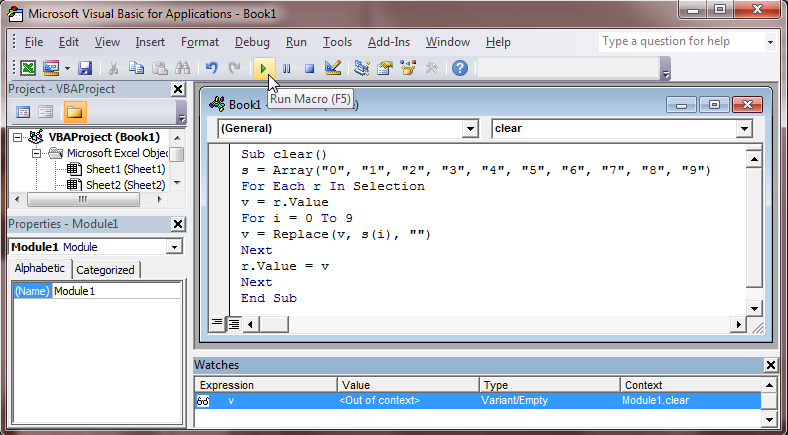Open the Run menu
Screen dimensions: 788x435
296,42
